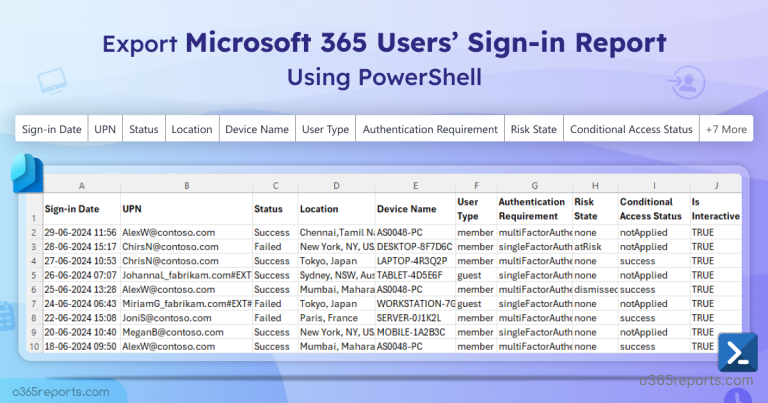The height and width of the screenshot is (403, 768).
Task: Click the 'ChrisN@contoso.com' cell
Action: [x=187, y=261]
